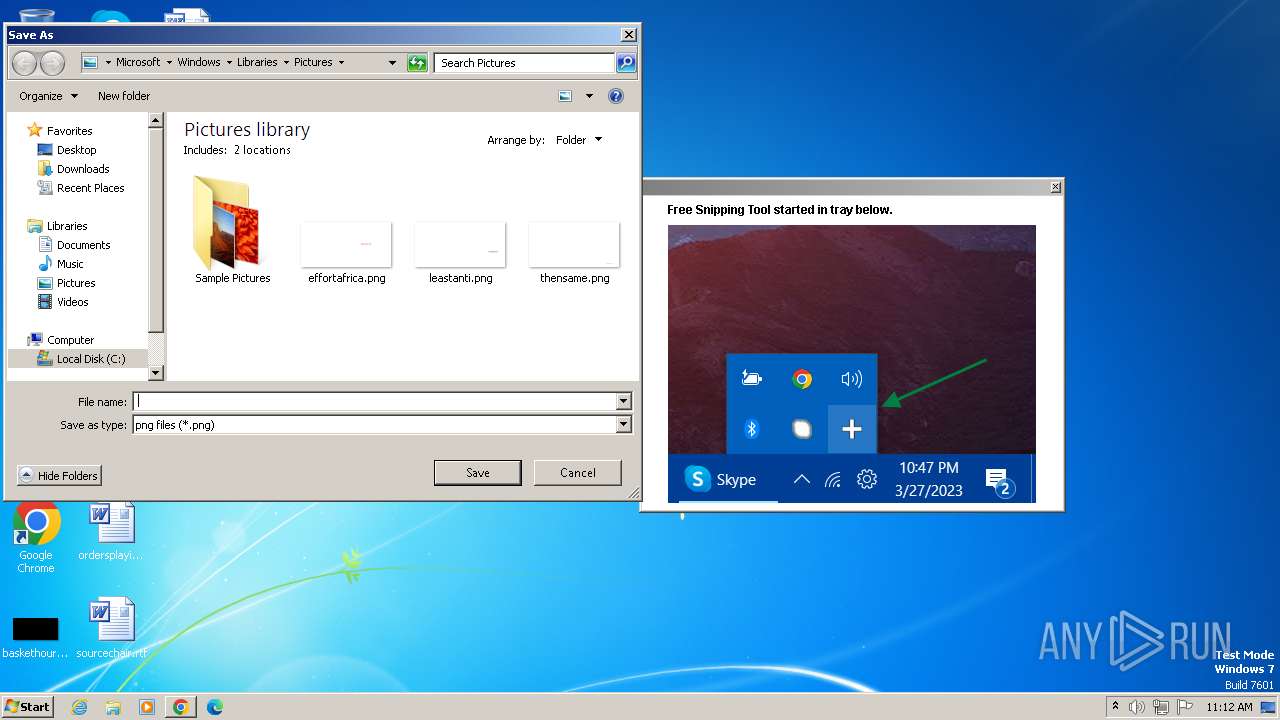Open the Save as type dropdown
Image resolution: width=1280 pixels, height=720 pixels.
point(624,424)
